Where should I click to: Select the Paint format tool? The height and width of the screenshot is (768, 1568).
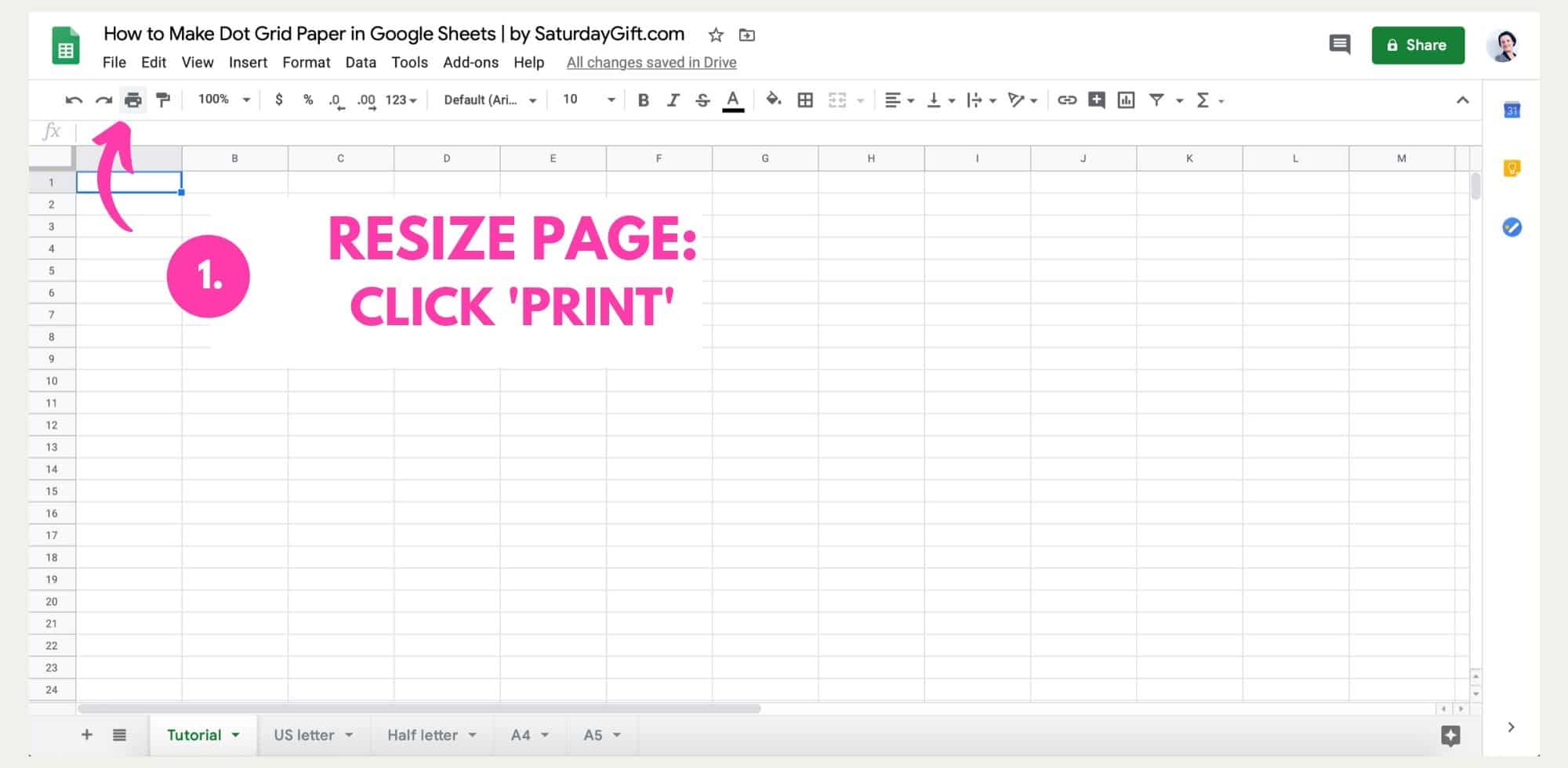(x=163, y=100)
